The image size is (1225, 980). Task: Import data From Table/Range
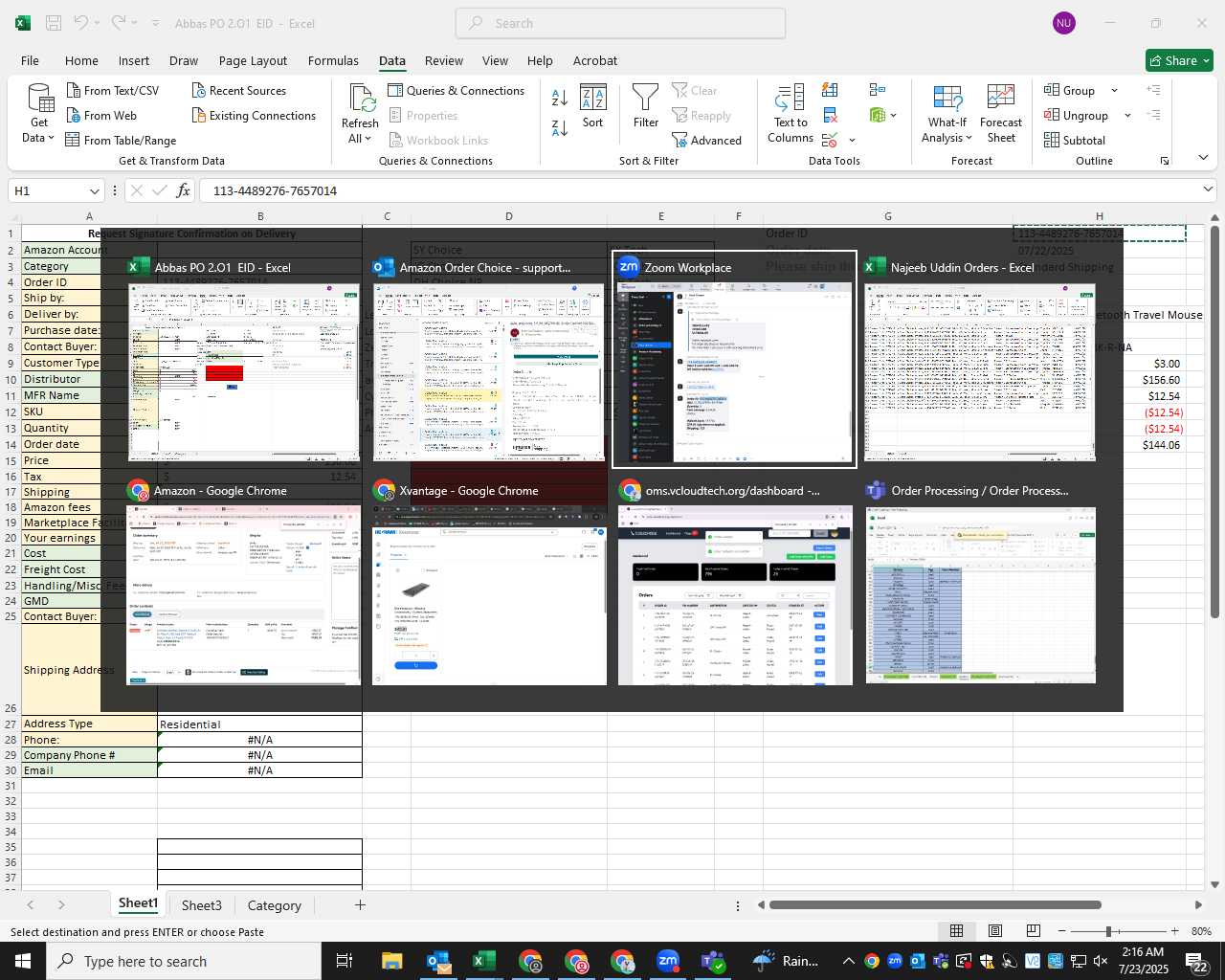[121, 140]
